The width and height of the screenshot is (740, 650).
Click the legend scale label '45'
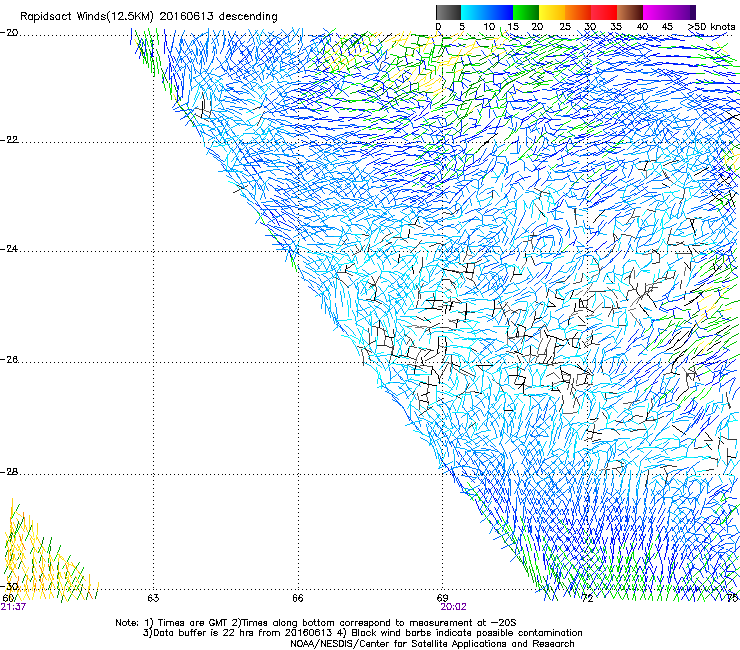(667, 26)
